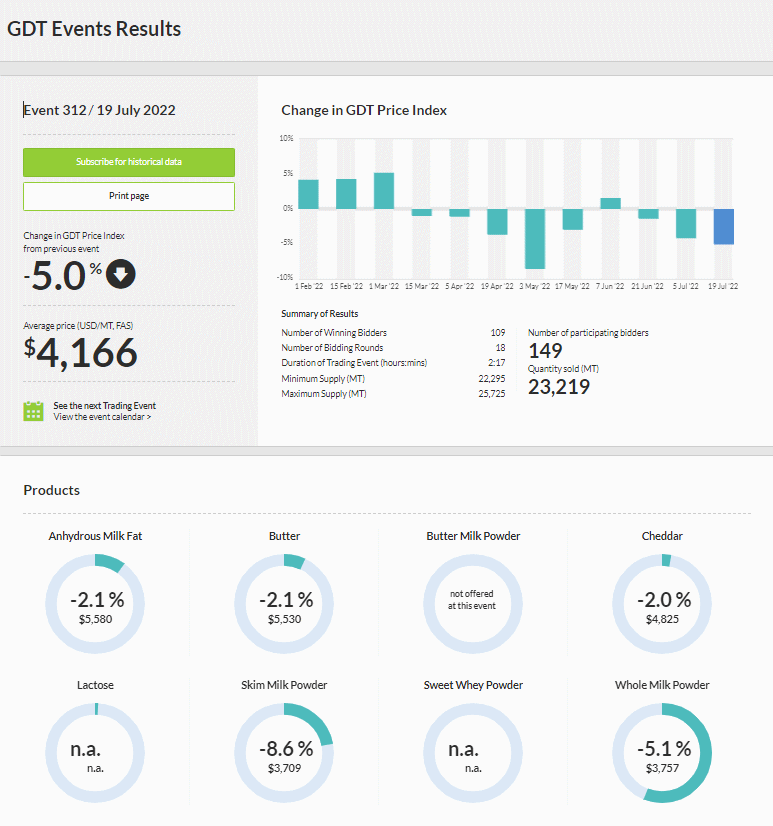Click the Whole Milk Powder label
Viewport: 773px width, 826px height.
coord(662,685)
